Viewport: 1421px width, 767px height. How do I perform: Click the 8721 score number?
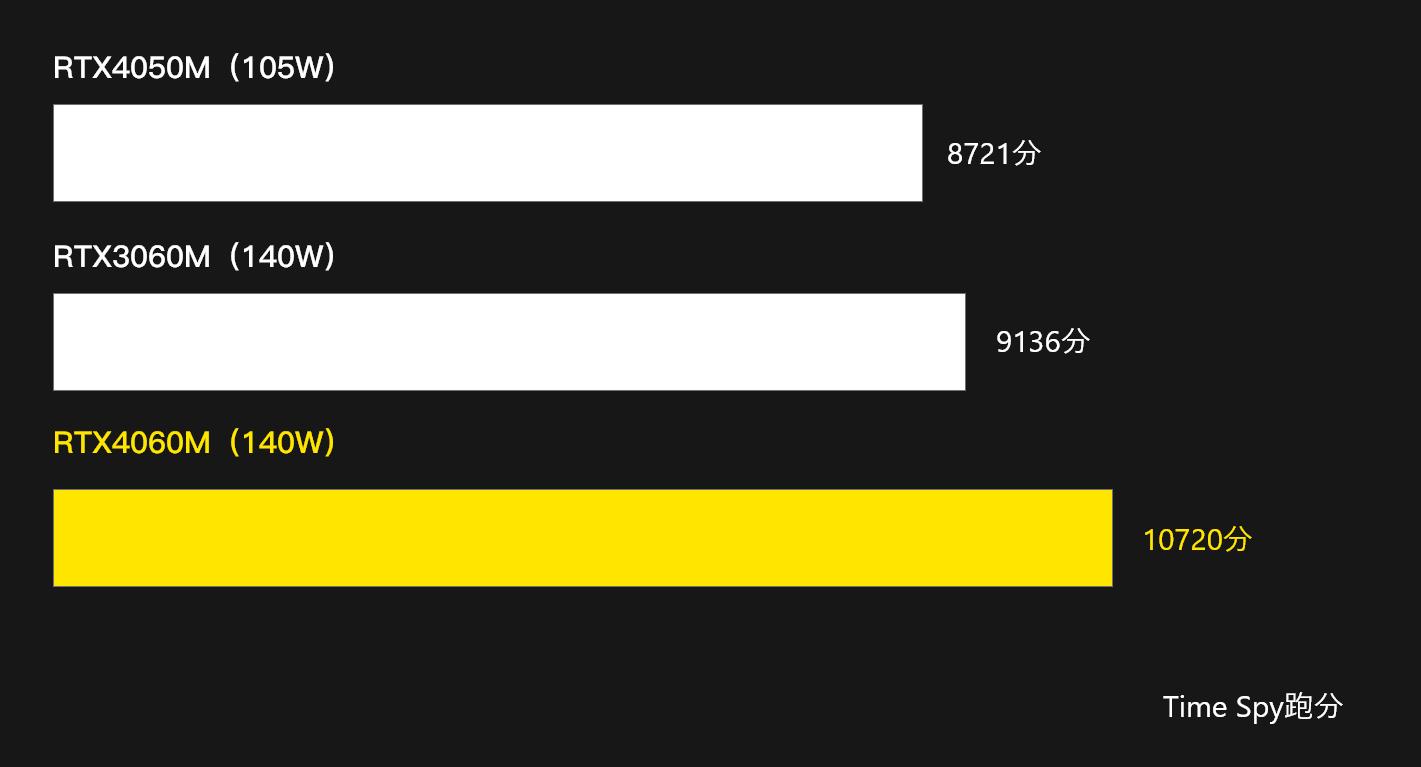(979, 154)
